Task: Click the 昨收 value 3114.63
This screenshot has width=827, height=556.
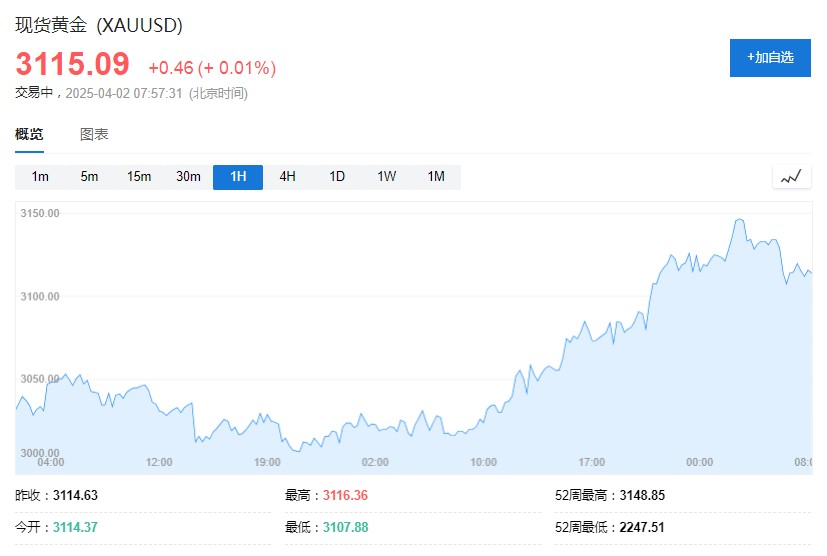Action: pyautogui.click(x=75, y=495)
